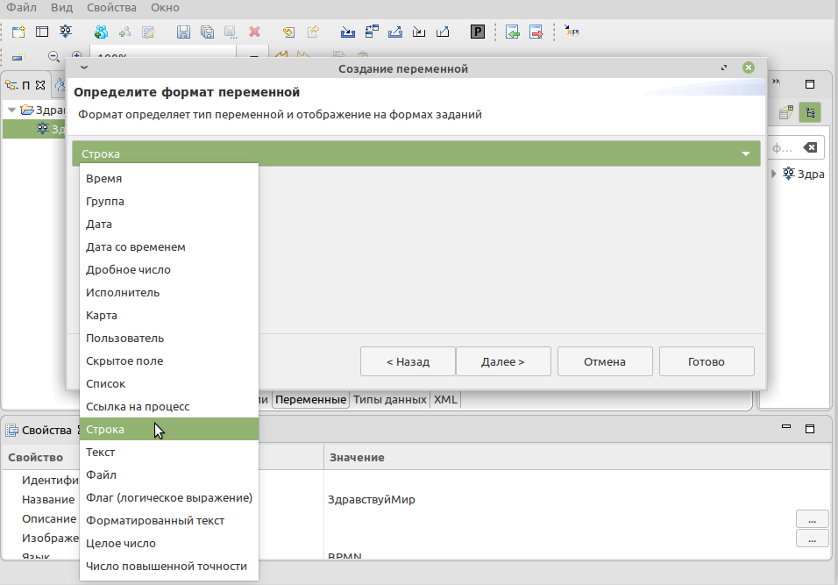Image resolution: width=838 pixels, height=585 pixels.
Task: Click the blue import-into-tray icon
Action: coord(347,32)
